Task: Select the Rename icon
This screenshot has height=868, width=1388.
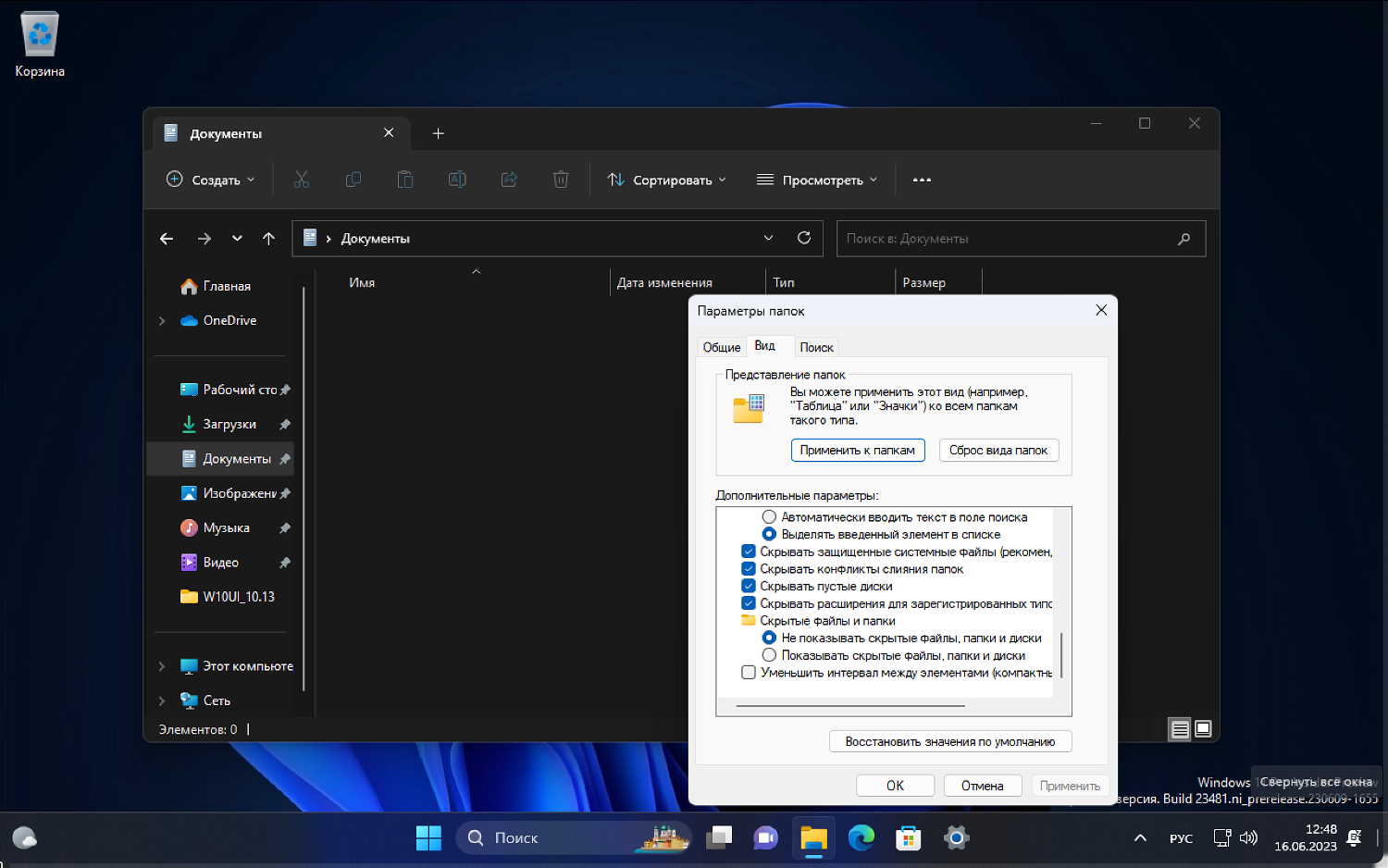Action: (457, 179)
